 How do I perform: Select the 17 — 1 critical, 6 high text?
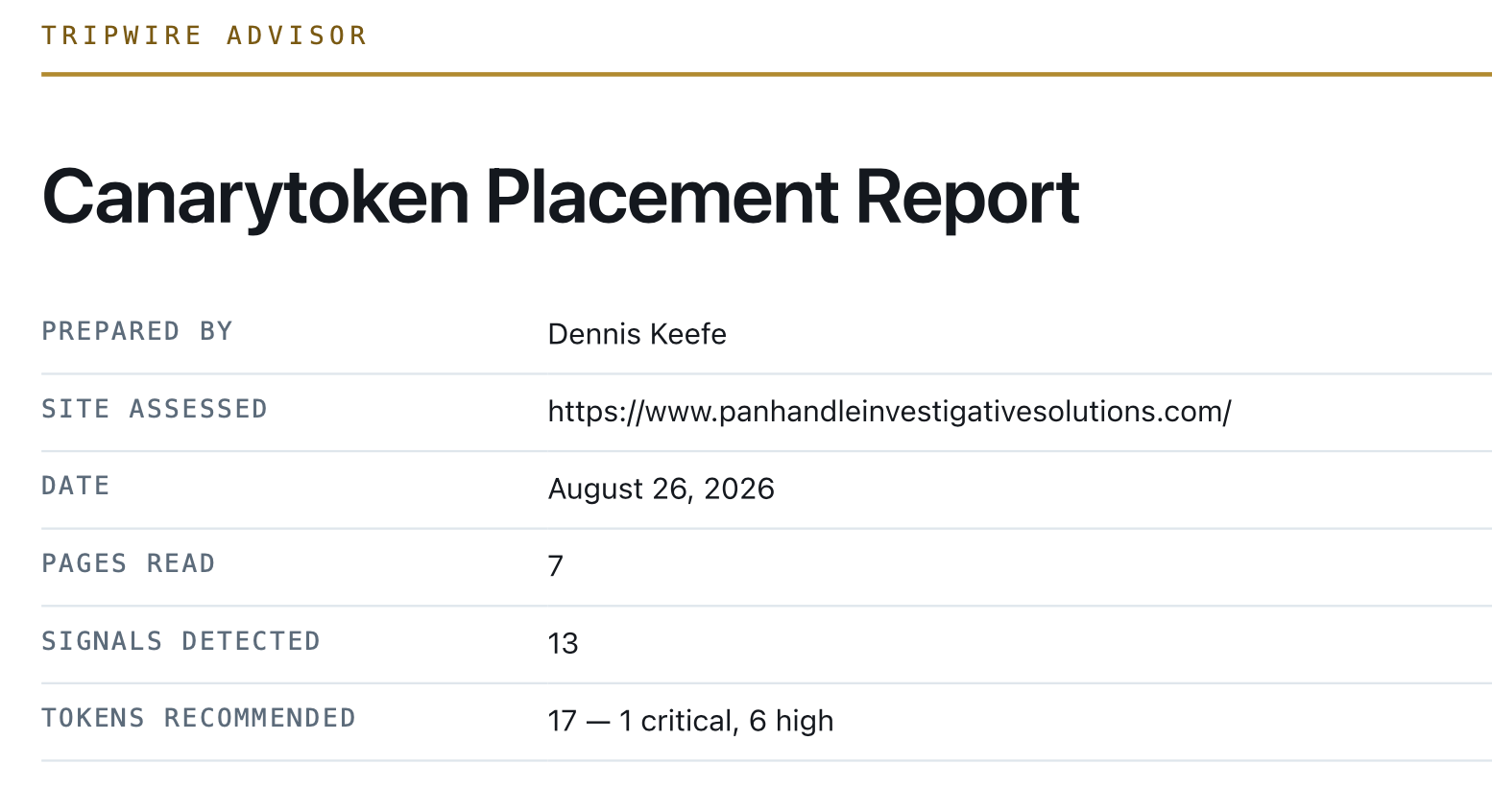(690, 721)
